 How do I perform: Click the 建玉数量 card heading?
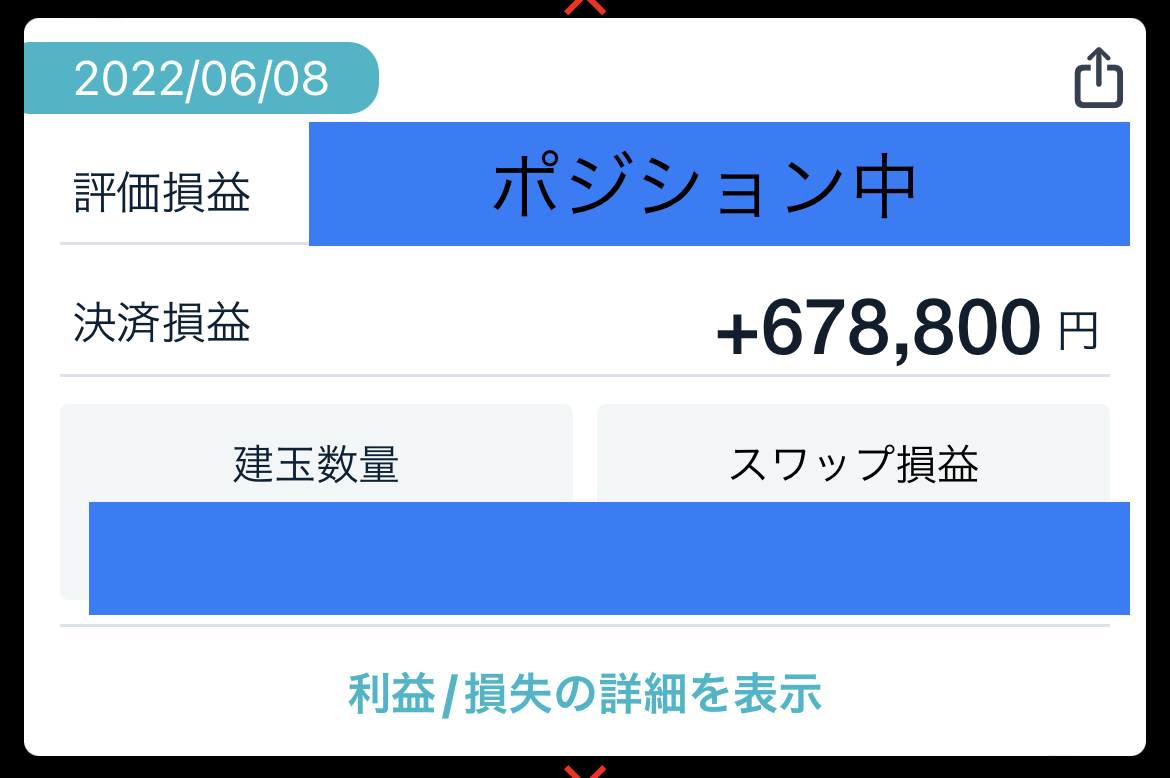point(316,464)
